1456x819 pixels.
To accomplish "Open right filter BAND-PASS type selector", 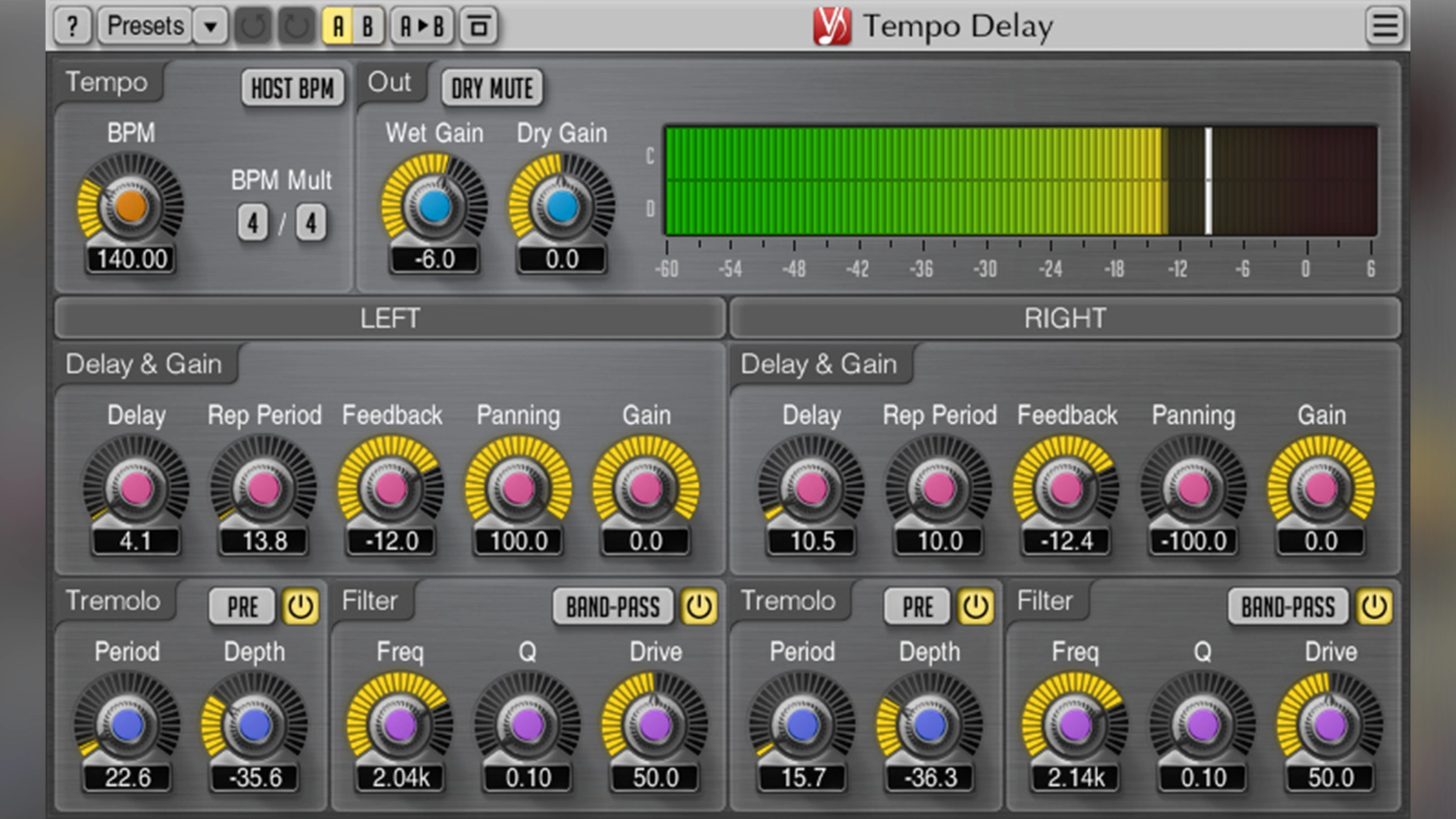I will point(1288,607).
